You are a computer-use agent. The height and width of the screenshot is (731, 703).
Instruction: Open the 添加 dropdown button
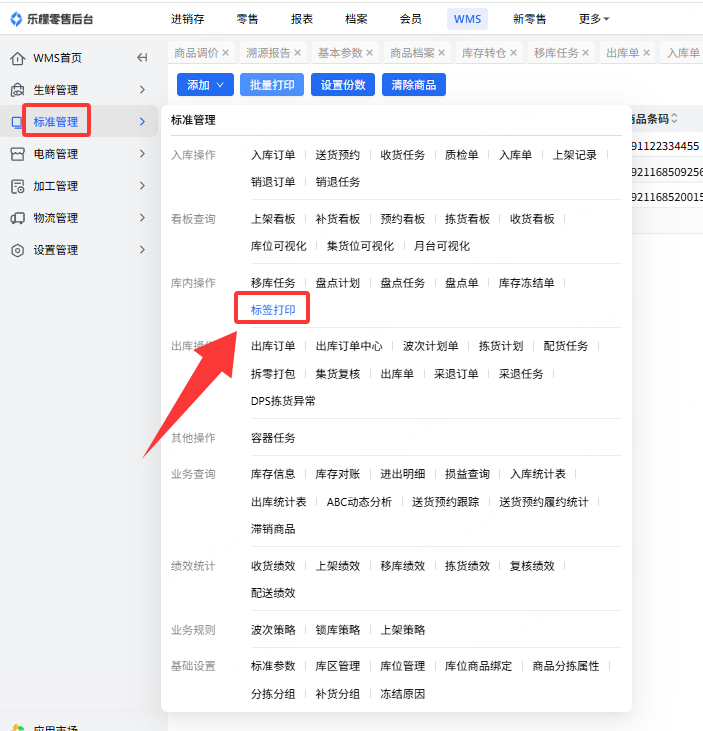(x=205, y=85)
